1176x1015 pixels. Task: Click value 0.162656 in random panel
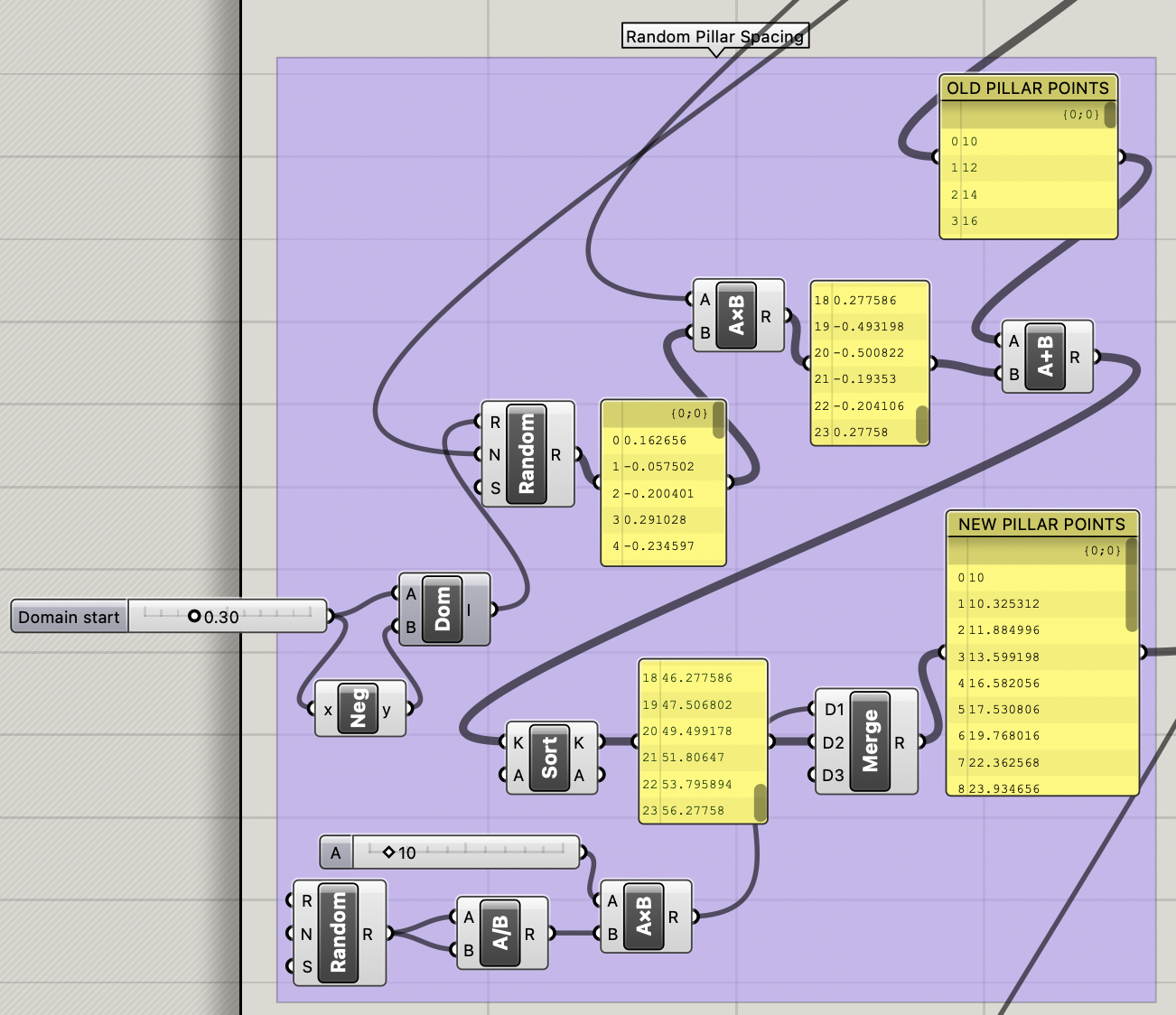coord(655,440)
